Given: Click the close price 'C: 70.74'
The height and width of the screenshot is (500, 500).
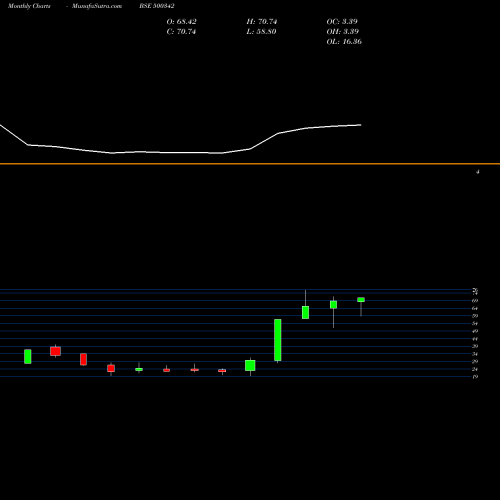Looking at the screenshot, I should 181,32.
